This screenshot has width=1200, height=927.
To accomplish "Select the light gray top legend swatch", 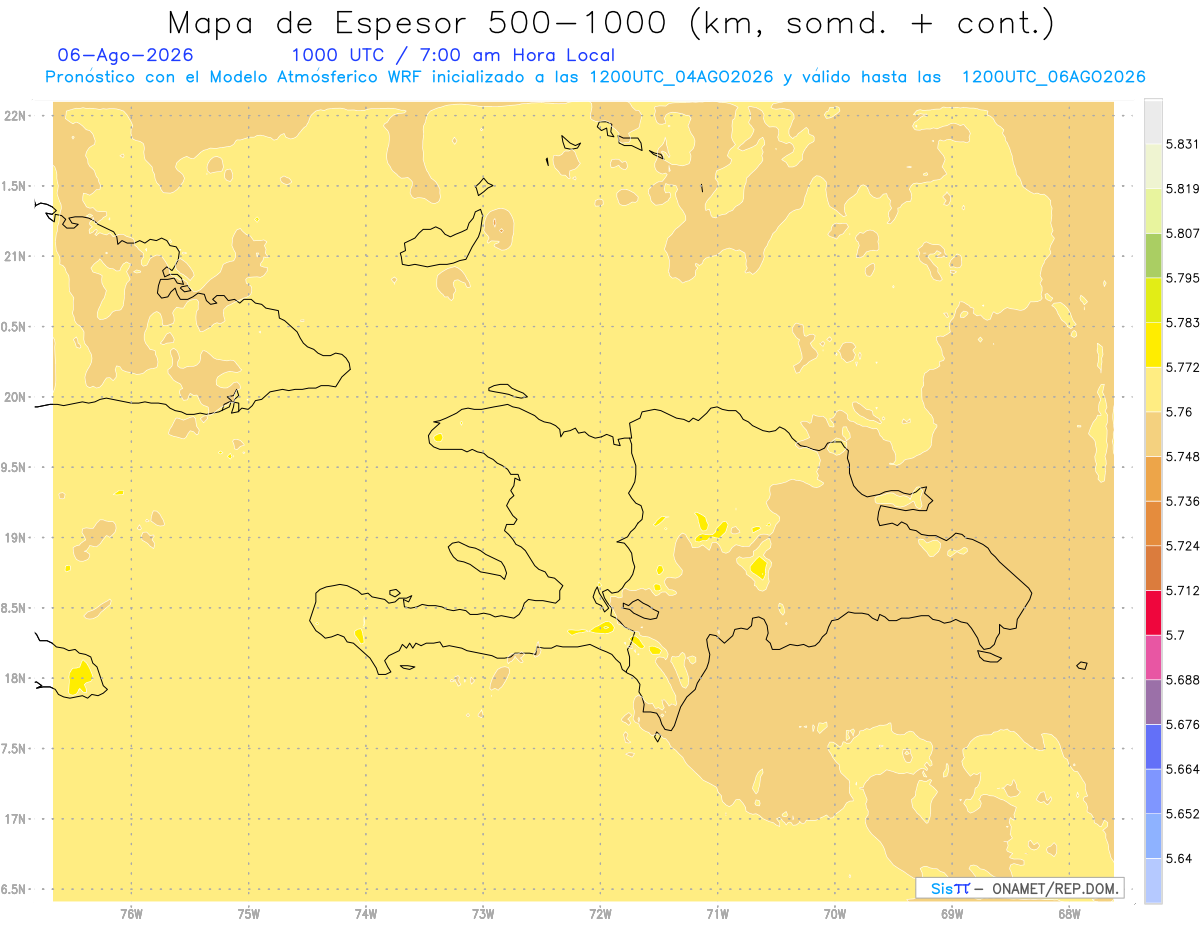I will [1153, 122].
